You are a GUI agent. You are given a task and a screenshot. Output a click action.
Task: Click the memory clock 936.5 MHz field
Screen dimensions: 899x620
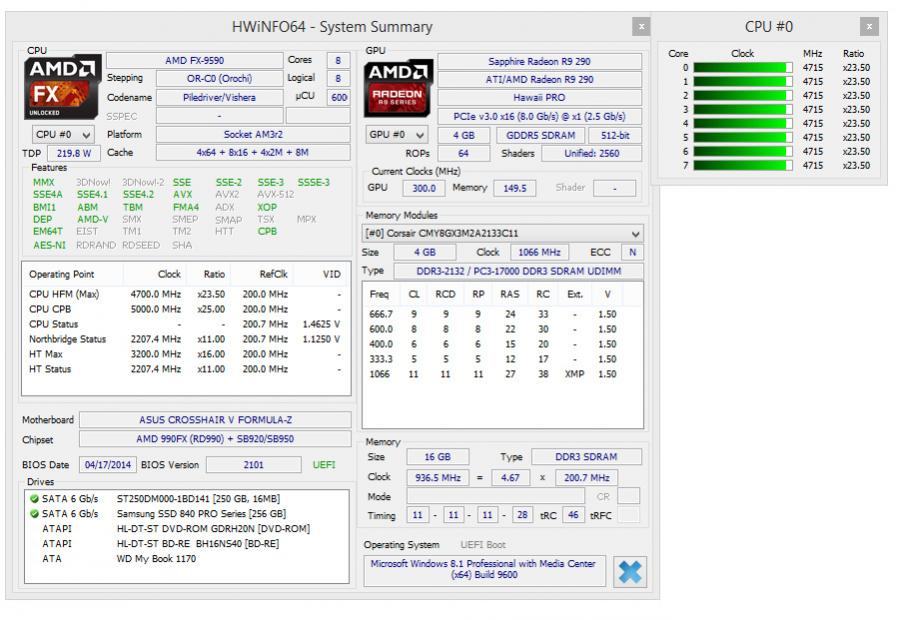(x=437, y=477)
